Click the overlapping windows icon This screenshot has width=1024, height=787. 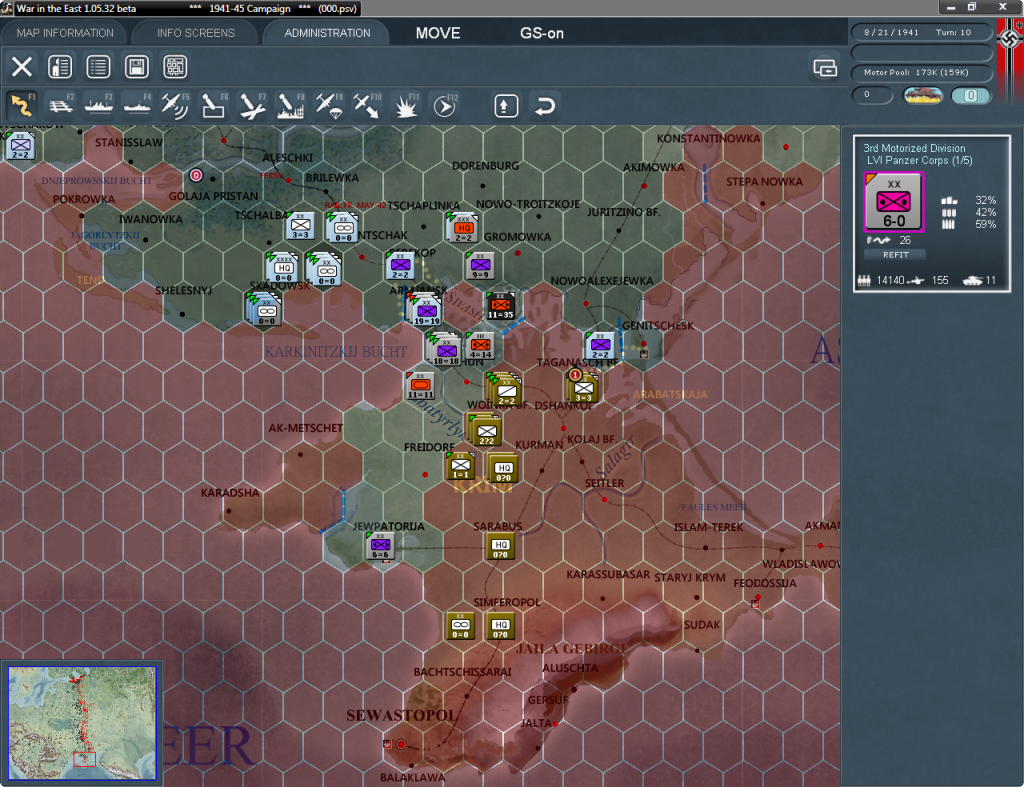click(x=825, y=67)
